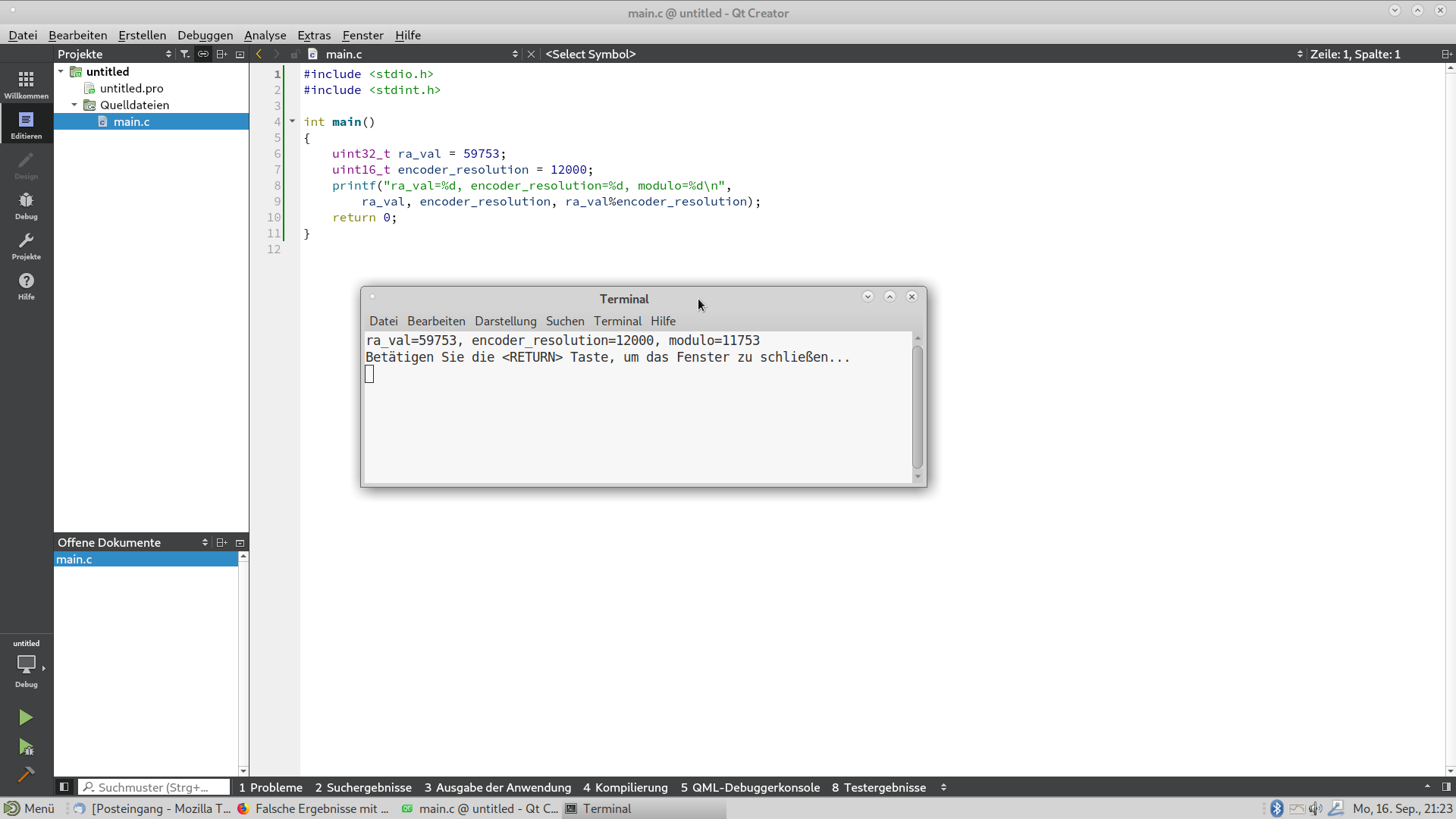
Task: Switch to Debug mode in sidebar
Action: 27,205
